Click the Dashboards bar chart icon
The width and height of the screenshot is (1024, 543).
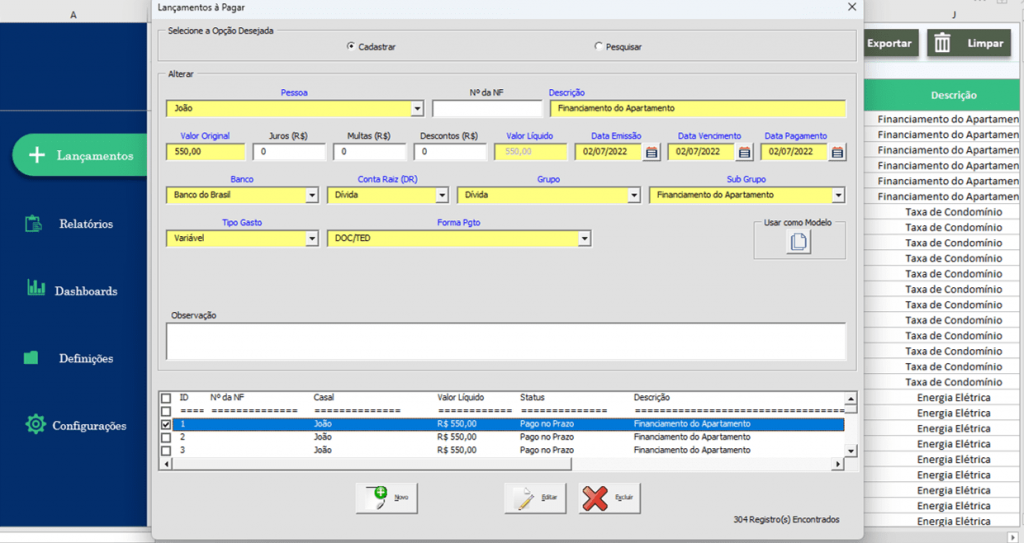[36, 288]
